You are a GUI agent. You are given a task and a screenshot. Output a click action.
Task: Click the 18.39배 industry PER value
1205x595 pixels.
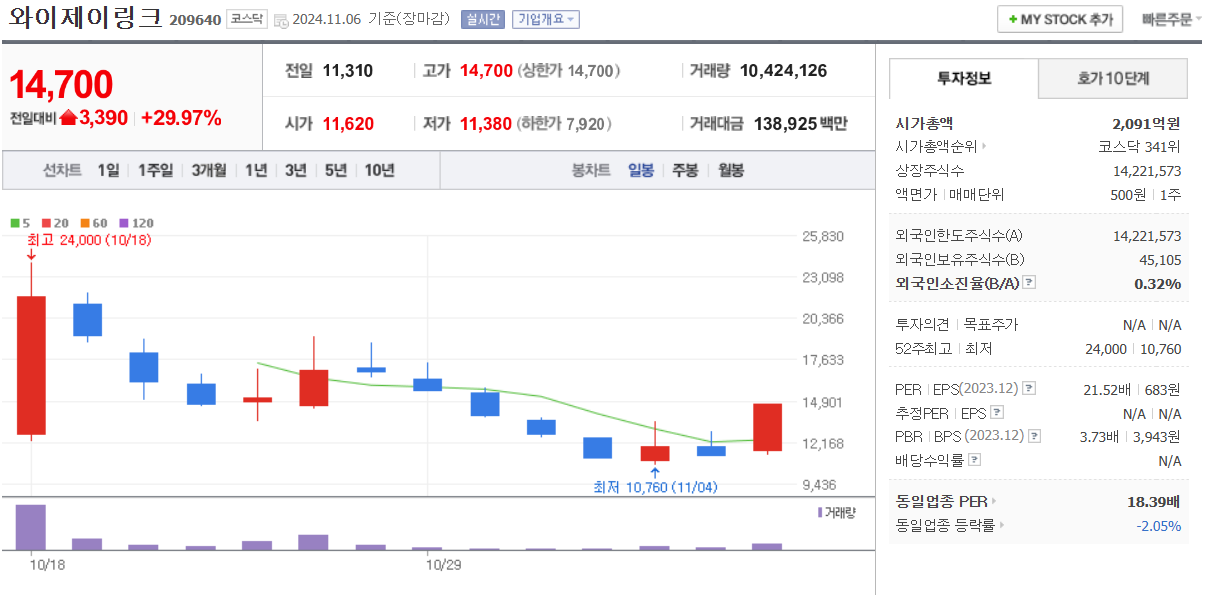coord(1154,501)
